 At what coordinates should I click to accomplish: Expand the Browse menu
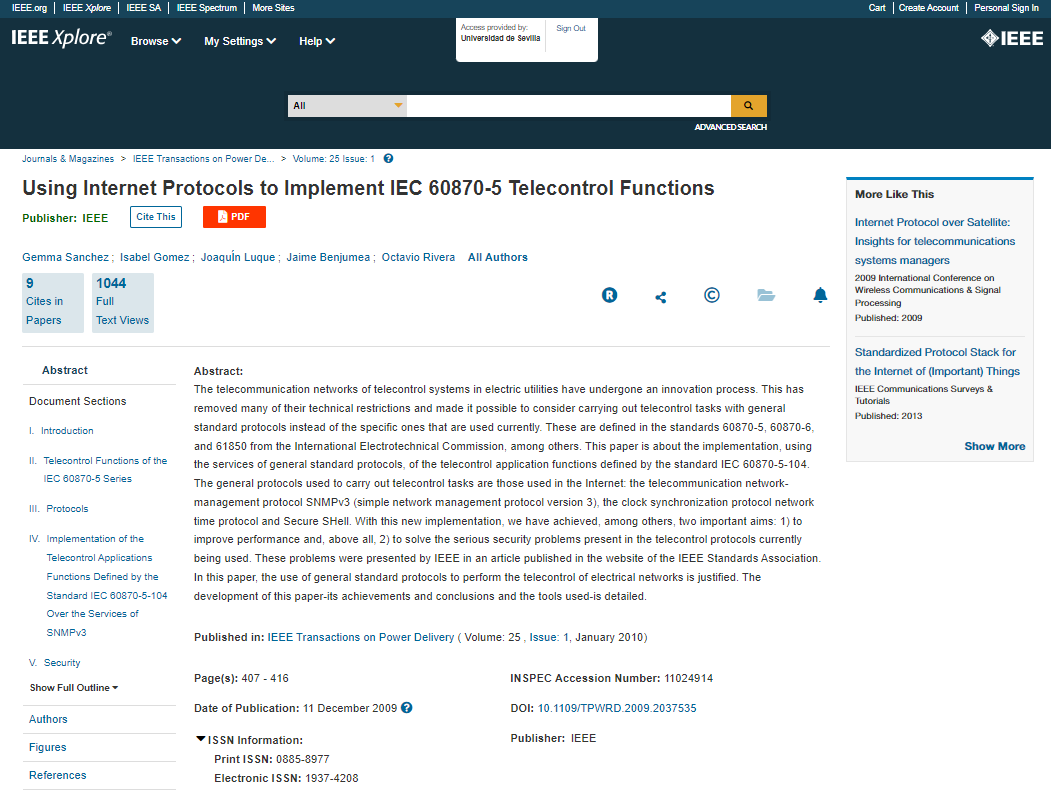(156, 41)
